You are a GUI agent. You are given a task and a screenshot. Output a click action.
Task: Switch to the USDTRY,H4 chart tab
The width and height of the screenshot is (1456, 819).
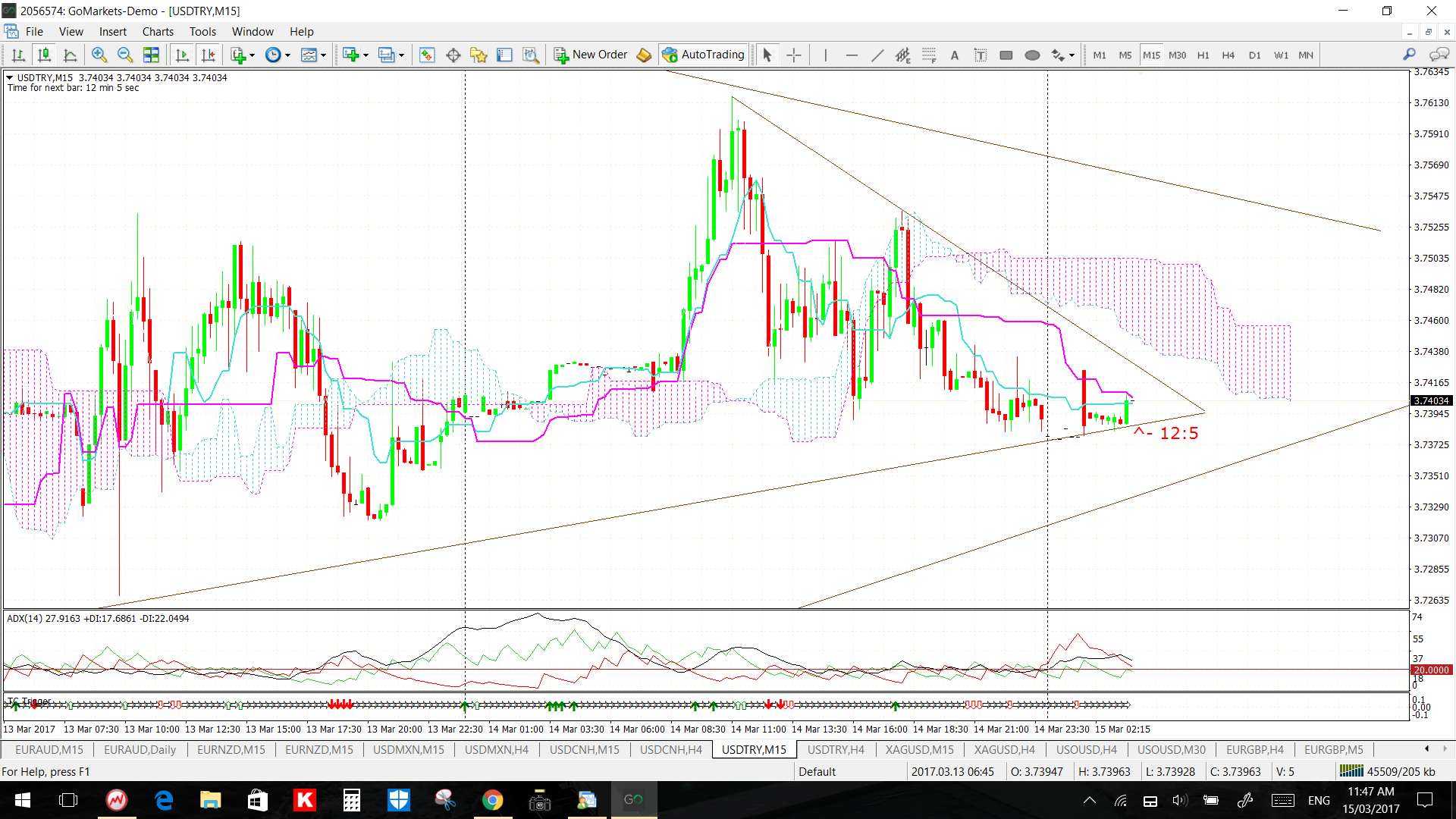click(835, 749)
